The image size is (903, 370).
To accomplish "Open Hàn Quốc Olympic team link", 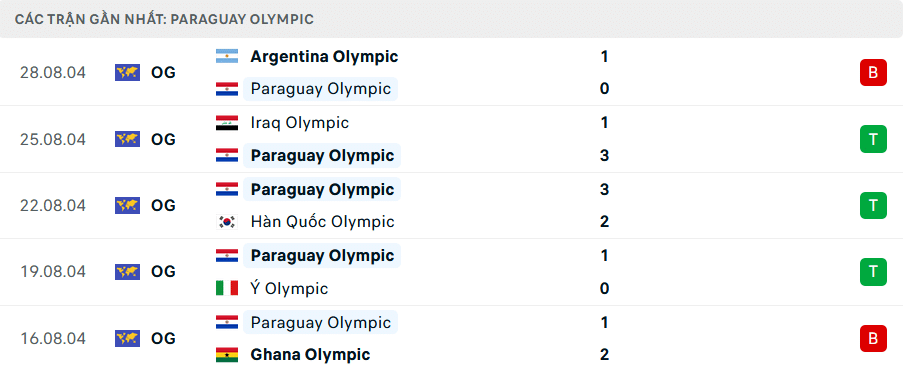I will tap(322, 222).
